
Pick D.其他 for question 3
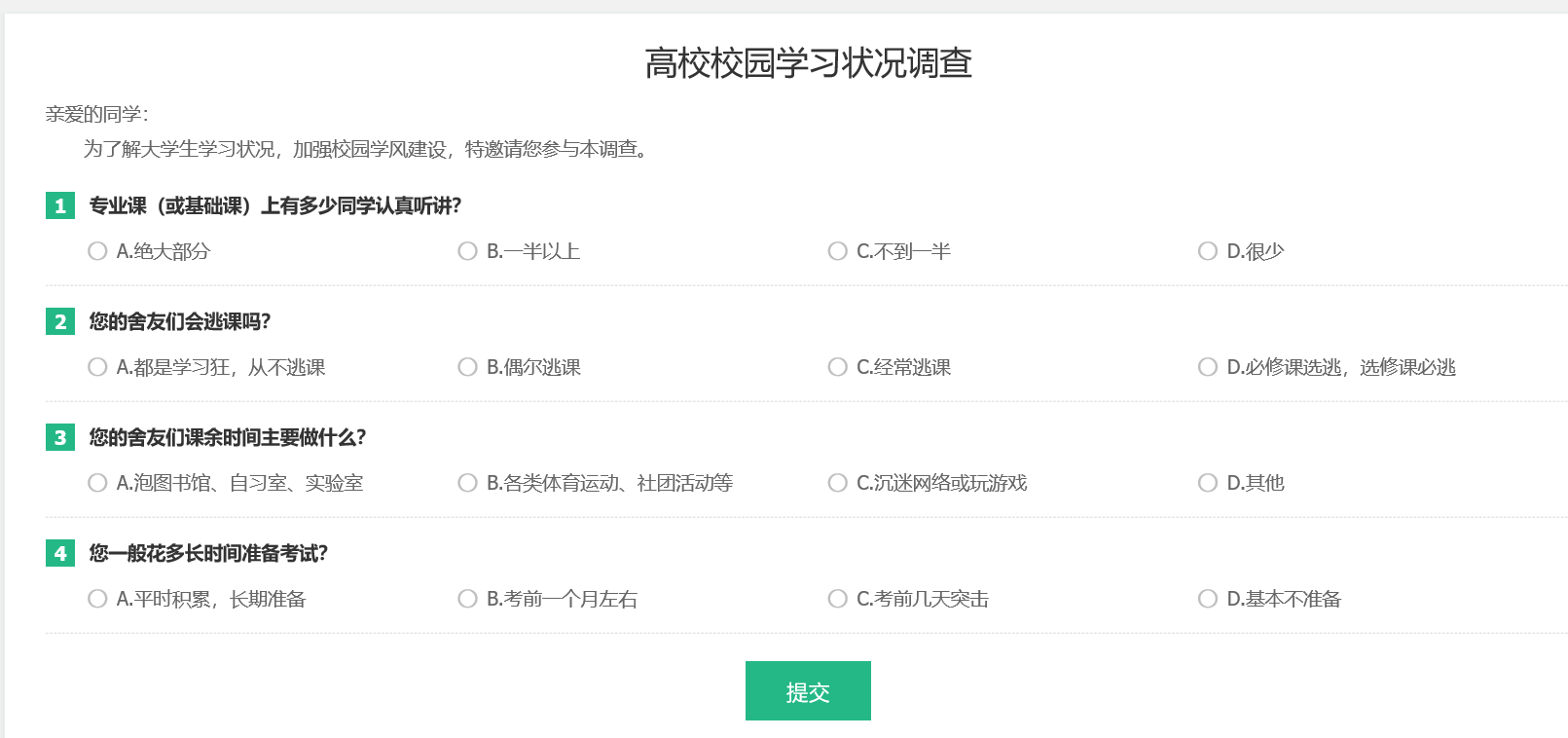1208,483
